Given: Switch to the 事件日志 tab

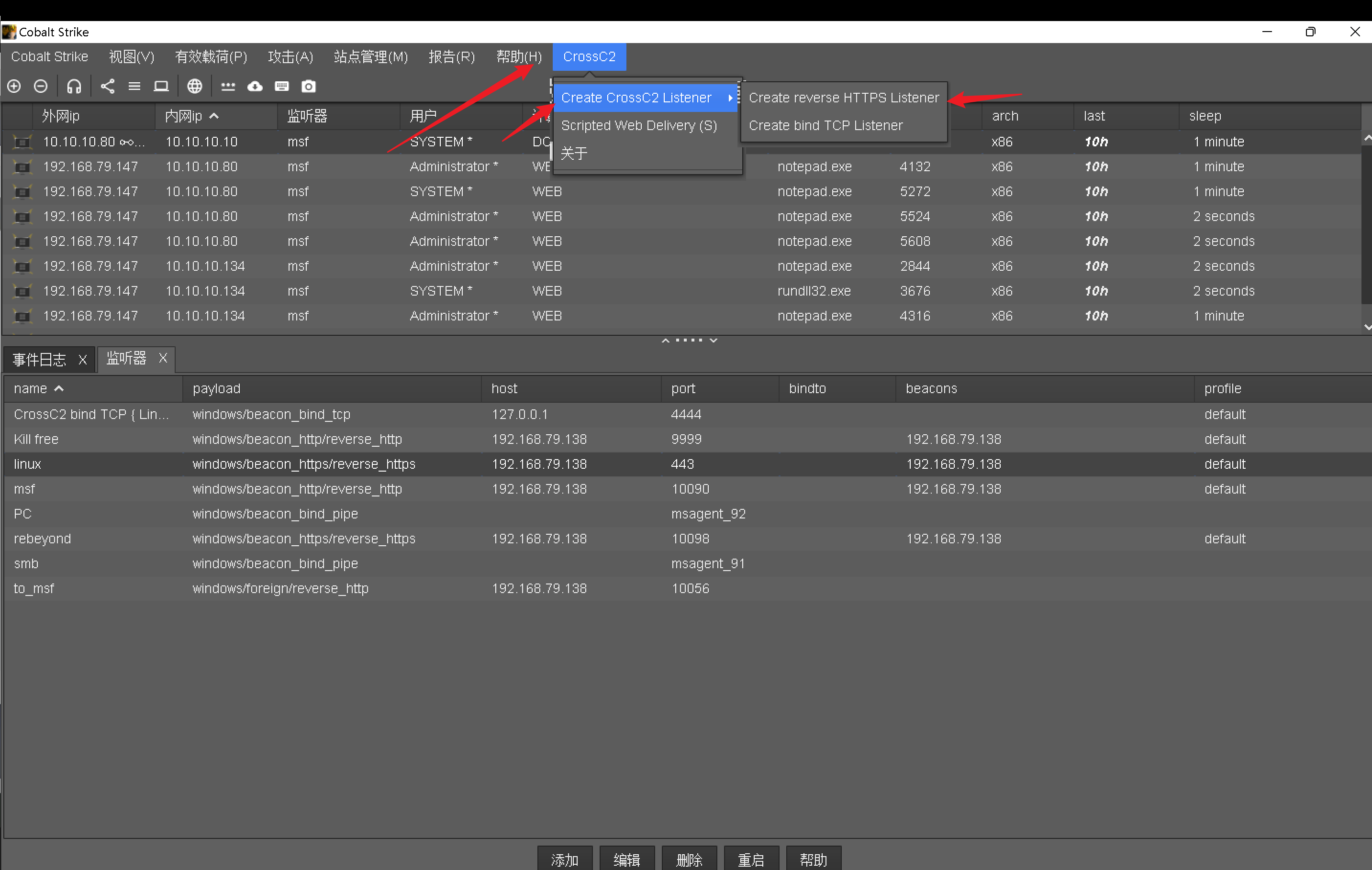Looking at the screenshot, I should [x=39, y=359].
